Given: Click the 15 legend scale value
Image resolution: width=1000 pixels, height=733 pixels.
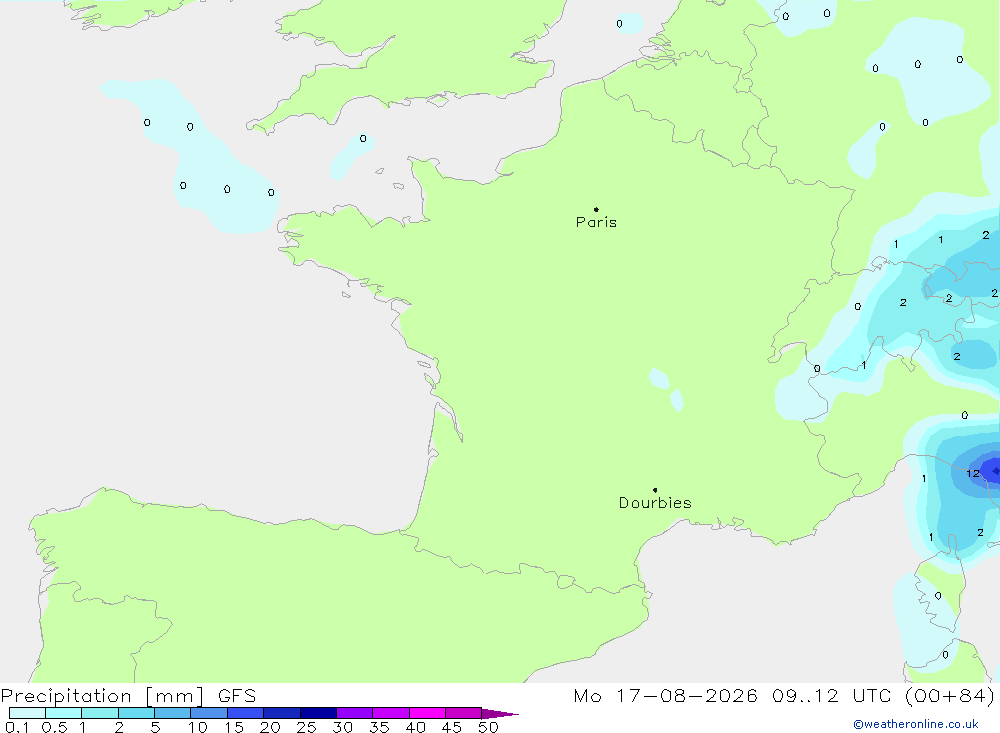Looking at the screenshot, I should pos(234,727).
